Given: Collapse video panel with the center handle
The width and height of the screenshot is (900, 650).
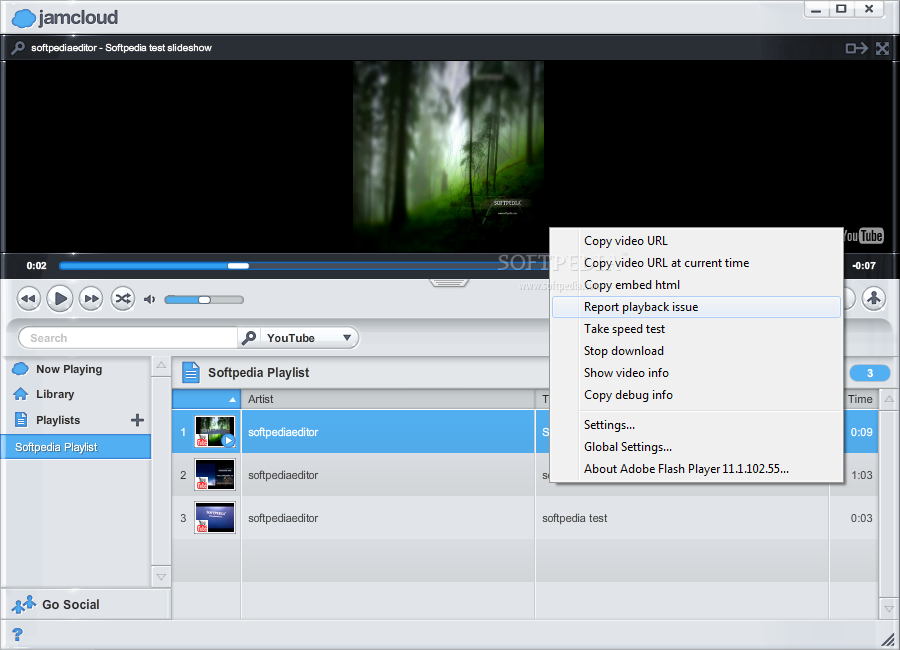Looking at the screenshot, I should 449,283.
